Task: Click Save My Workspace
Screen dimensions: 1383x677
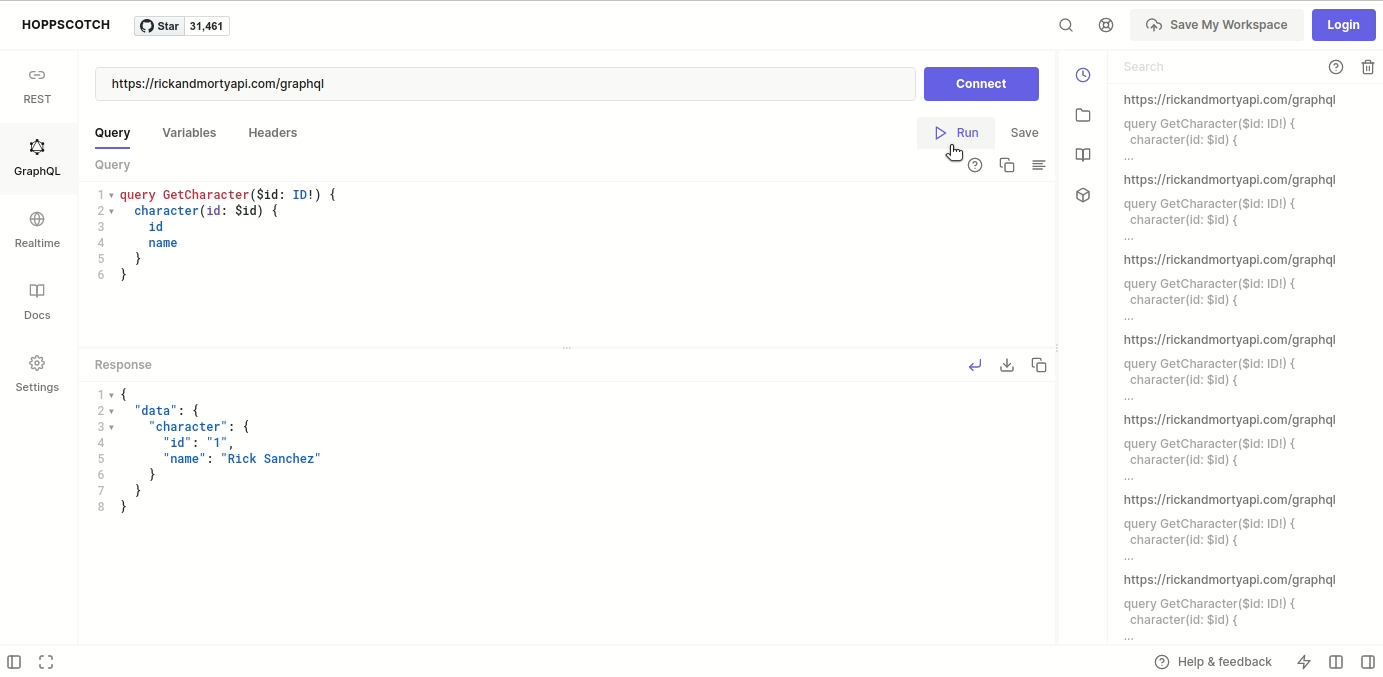Action: [1217, 25]
